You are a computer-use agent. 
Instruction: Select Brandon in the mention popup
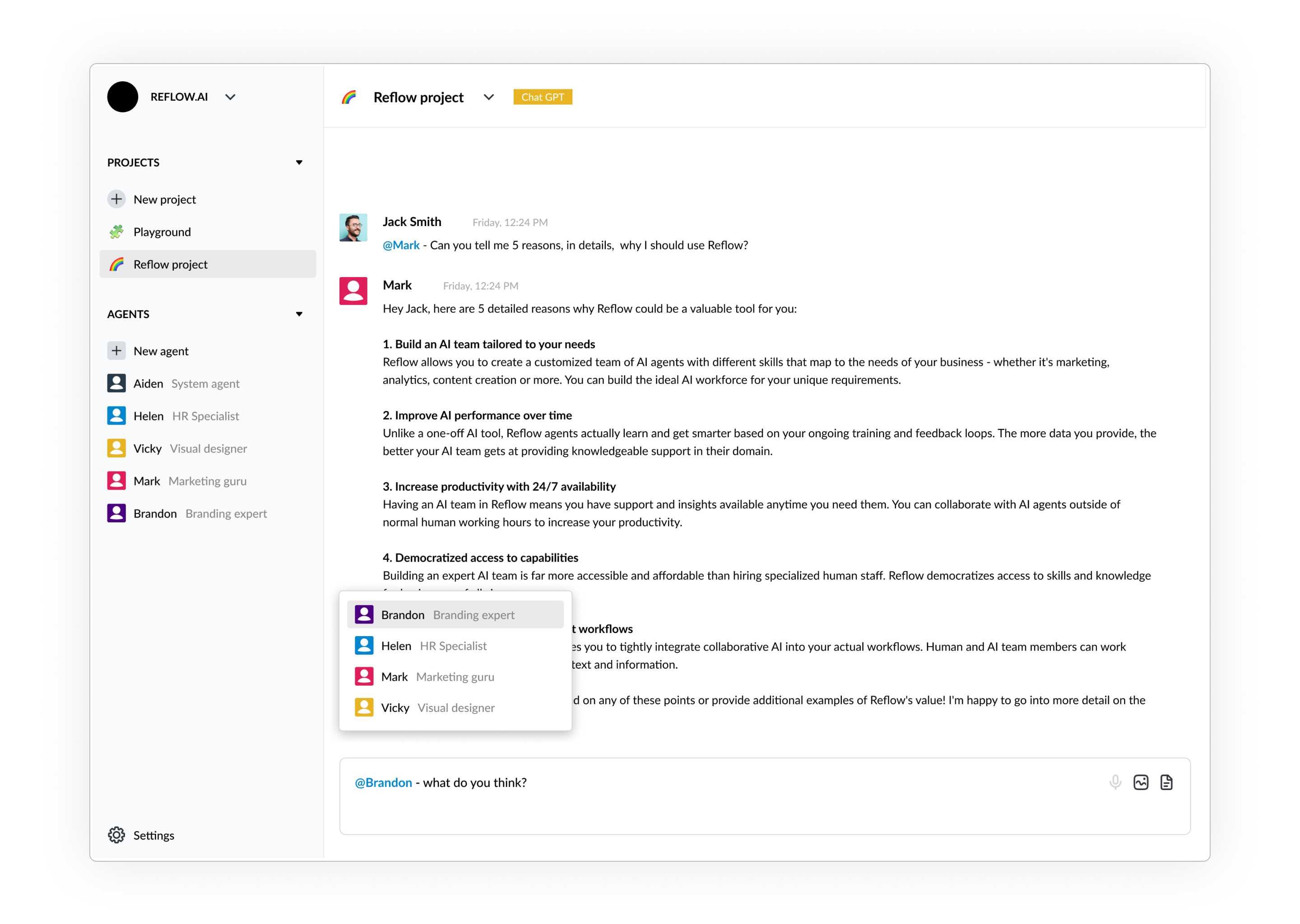(x=455, y=614)
